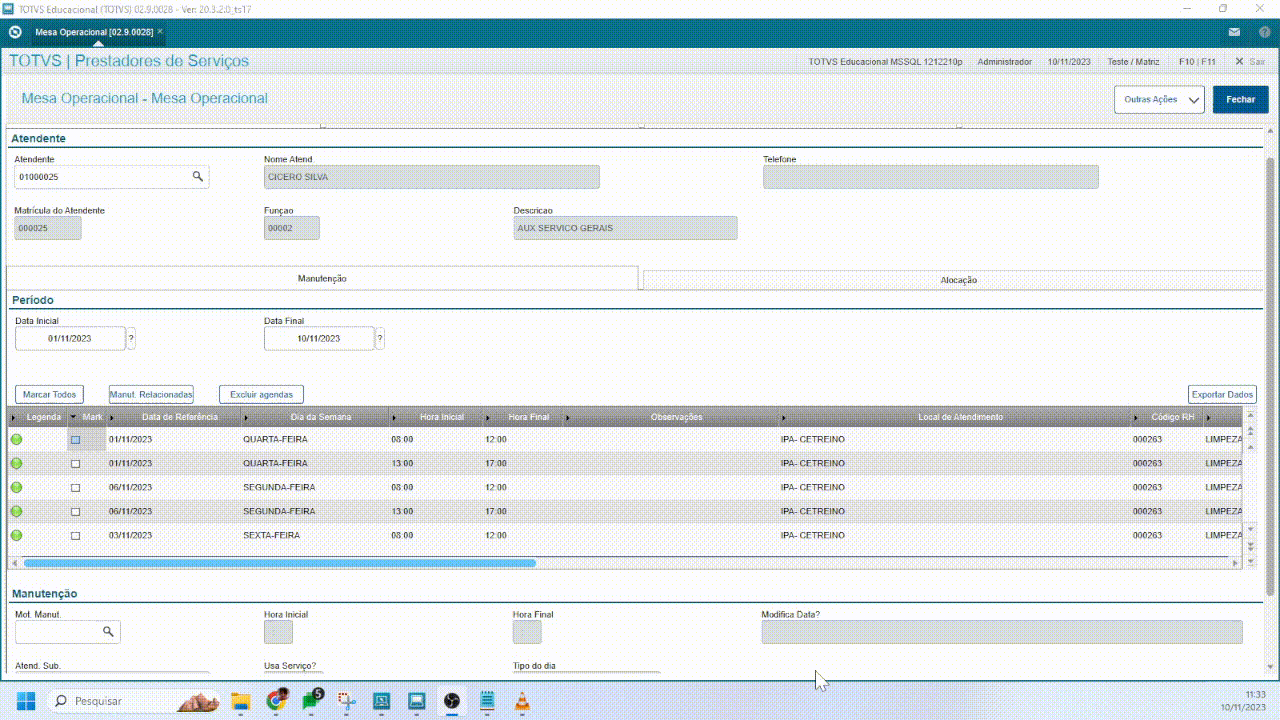This screenshot has height=720, width=1280.
Task: Open VLC media player from taskbar
Action: [x=522, y=700]
